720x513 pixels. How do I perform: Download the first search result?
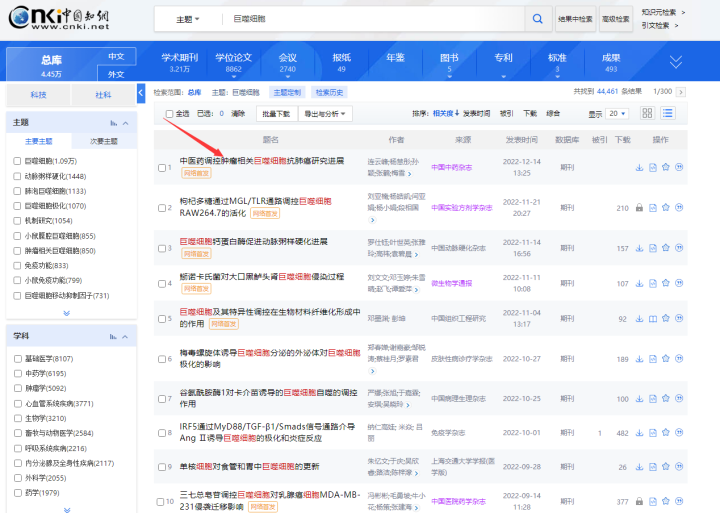click(x=640, y=167)
